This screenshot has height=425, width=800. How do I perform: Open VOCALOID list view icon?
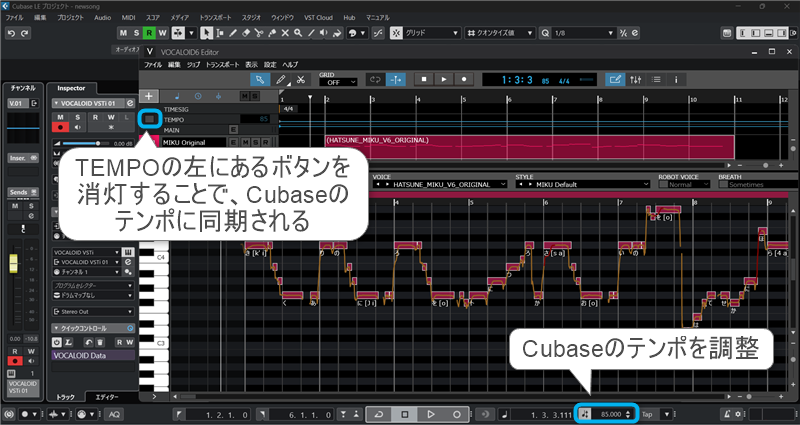coord(656,80)
